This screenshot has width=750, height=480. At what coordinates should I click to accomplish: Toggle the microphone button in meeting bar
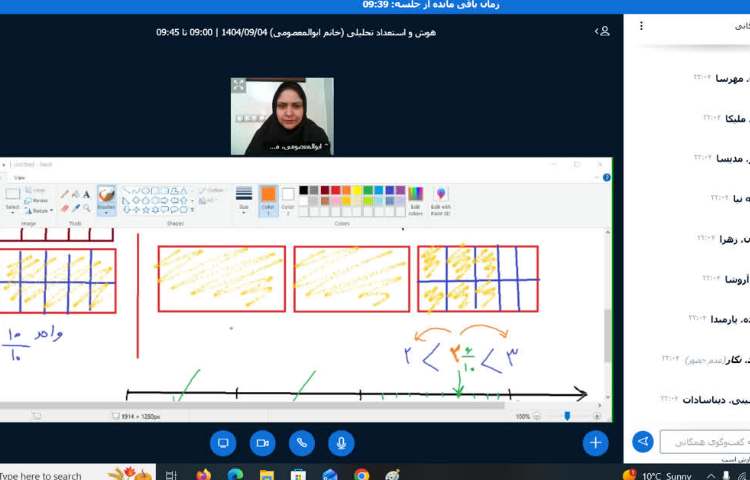(342, 443)
